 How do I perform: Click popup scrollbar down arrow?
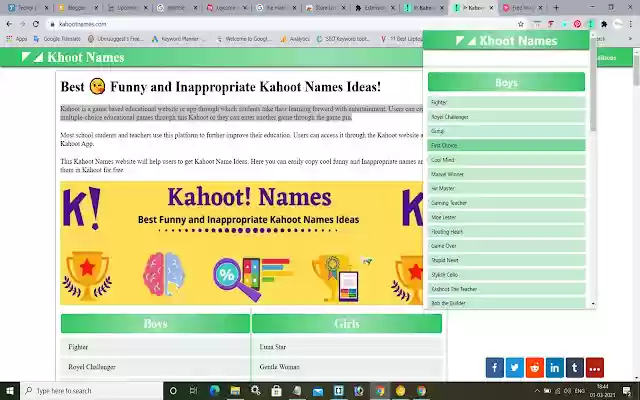[x=593, y=304]
